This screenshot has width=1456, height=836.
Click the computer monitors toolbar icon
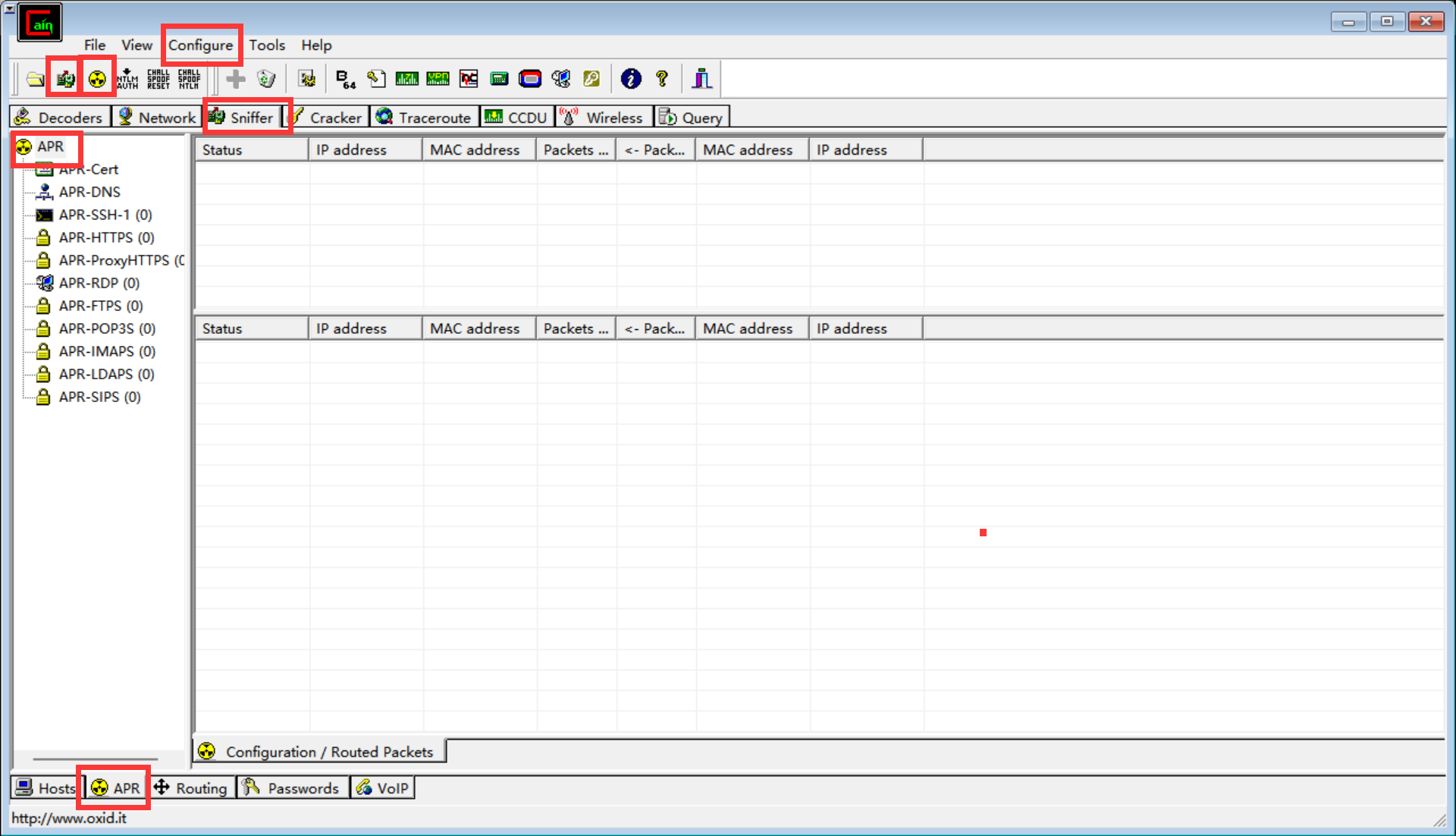pos(561,78)
